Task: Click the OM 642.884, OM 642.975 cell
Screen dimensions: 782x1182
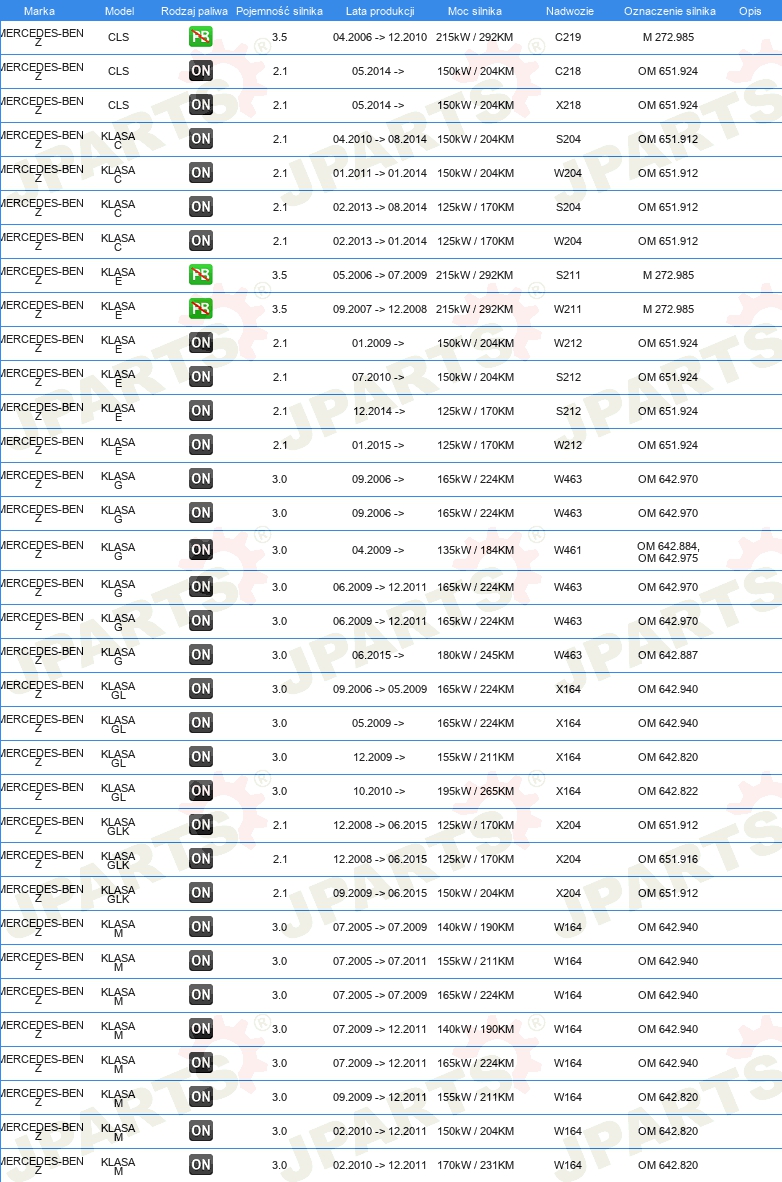Action: pyautogui.click(x=668, y=552)
